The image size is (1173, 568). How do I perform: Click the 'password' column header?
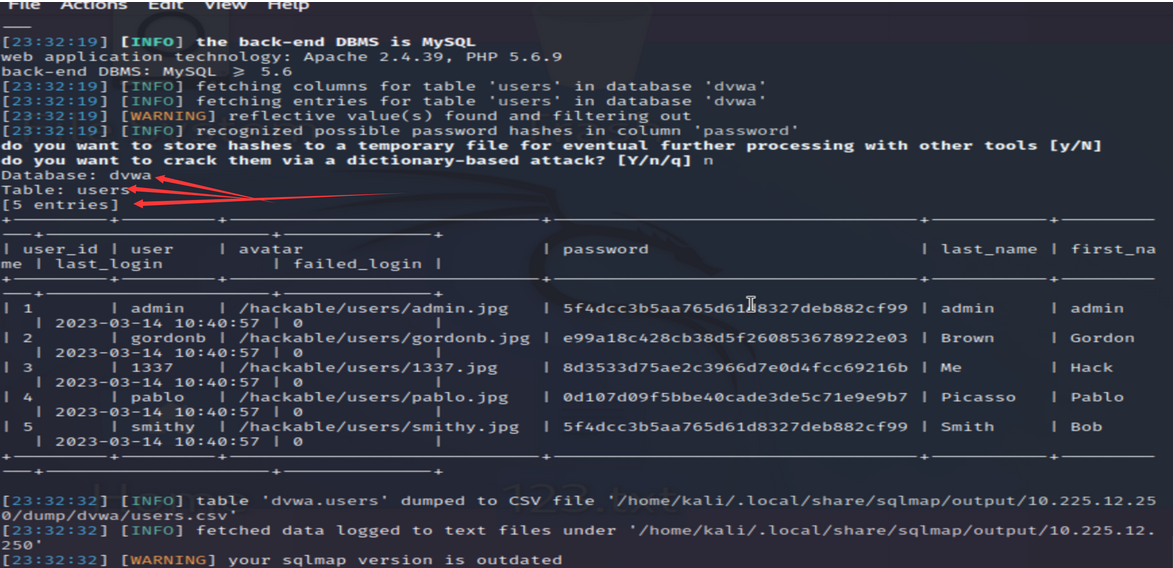[x=606, y=249]
